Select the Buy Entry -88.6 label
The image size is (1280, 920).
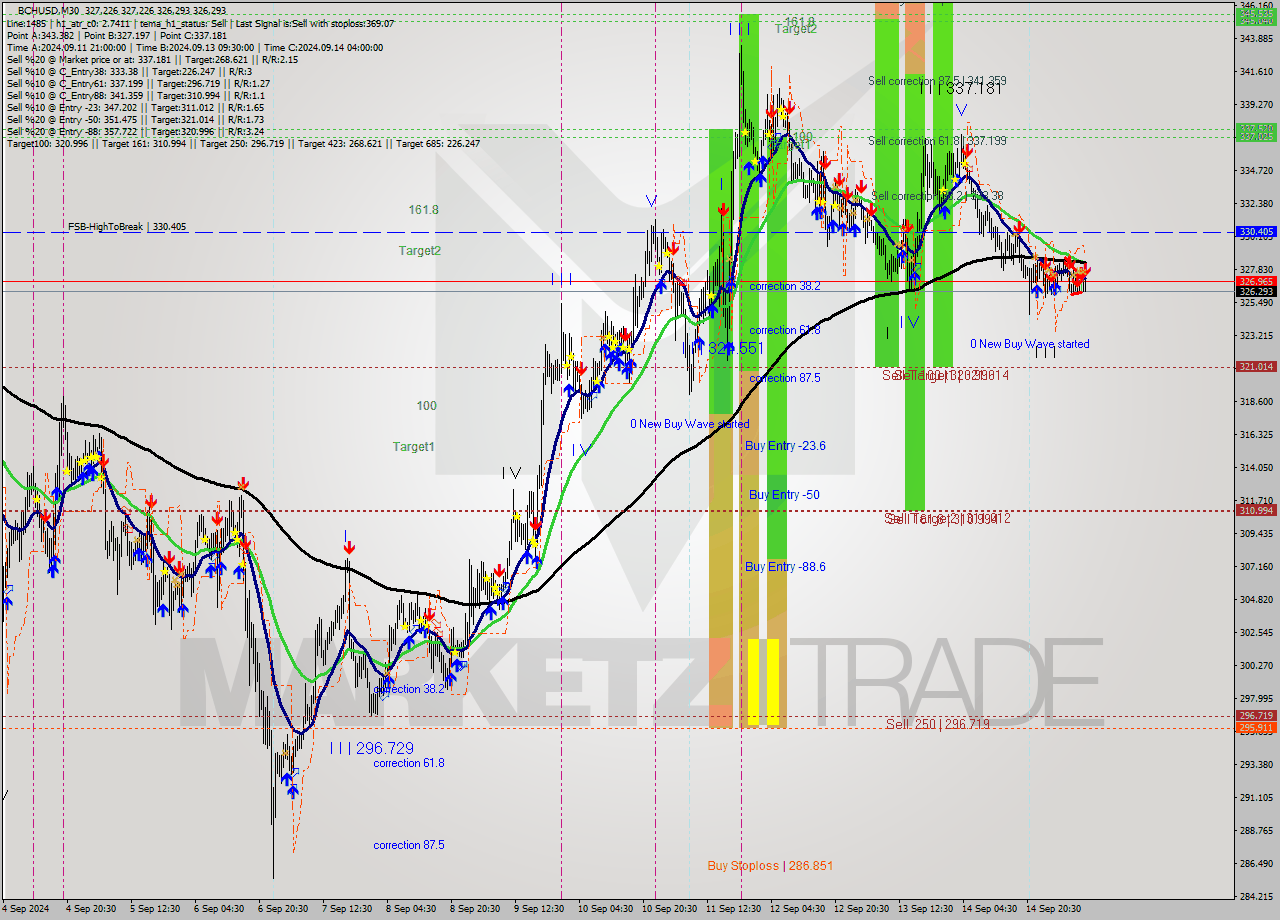(785, 567)
